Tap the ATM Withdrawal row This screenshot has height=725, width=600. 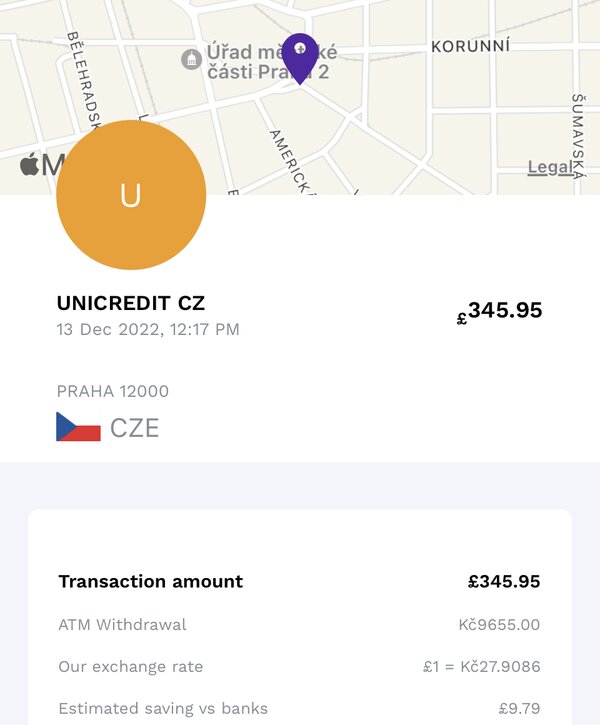click(x=300, y=625)
